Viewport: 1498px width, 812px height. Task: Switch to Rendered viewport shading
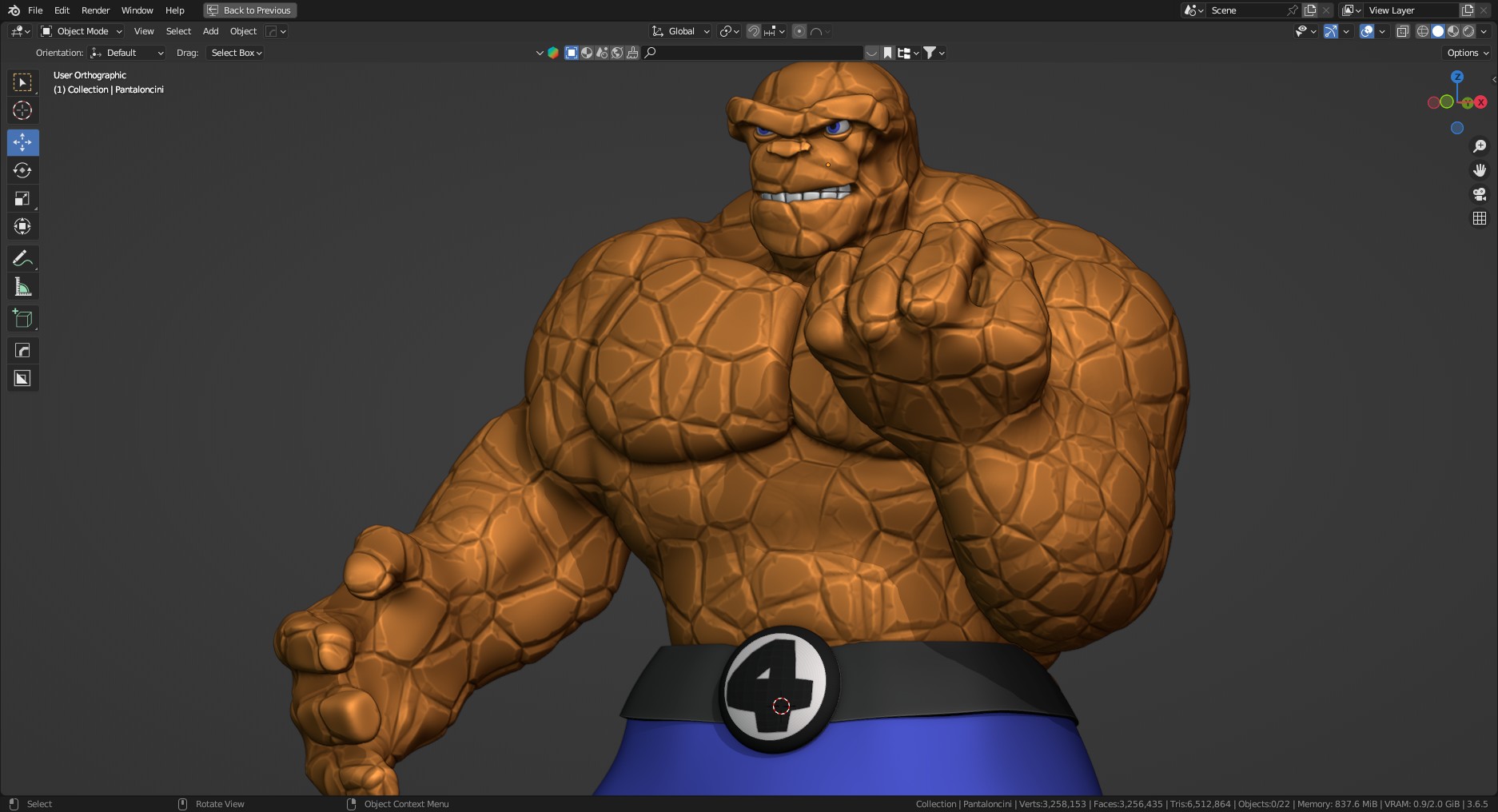click(1468, 31)
